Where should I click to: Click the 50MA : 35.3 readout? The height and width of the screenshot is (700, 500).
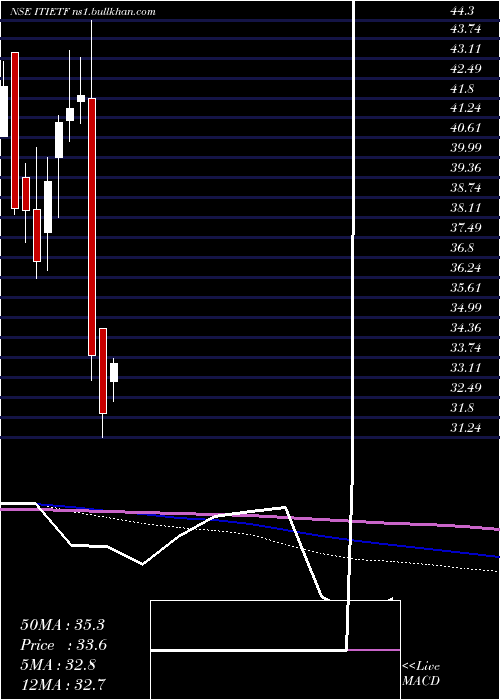click(x=62, y=625)
